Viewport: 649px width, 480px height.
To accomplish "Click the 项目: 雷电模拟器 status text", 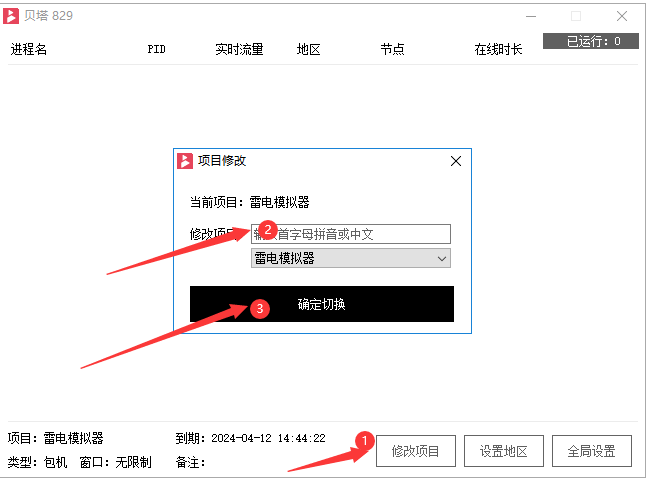I will (55, 438).
